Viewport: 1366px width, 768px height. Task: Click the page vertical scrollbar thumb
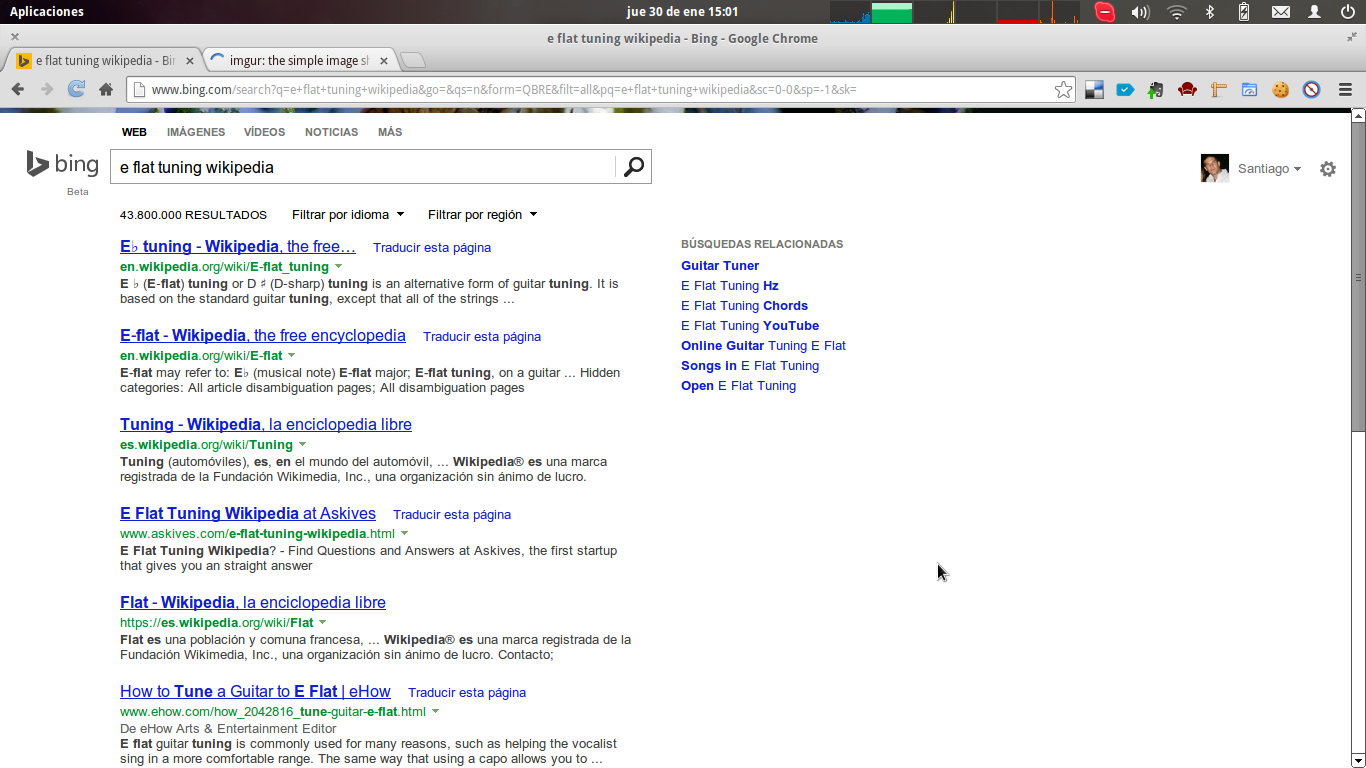(1358, 277)
